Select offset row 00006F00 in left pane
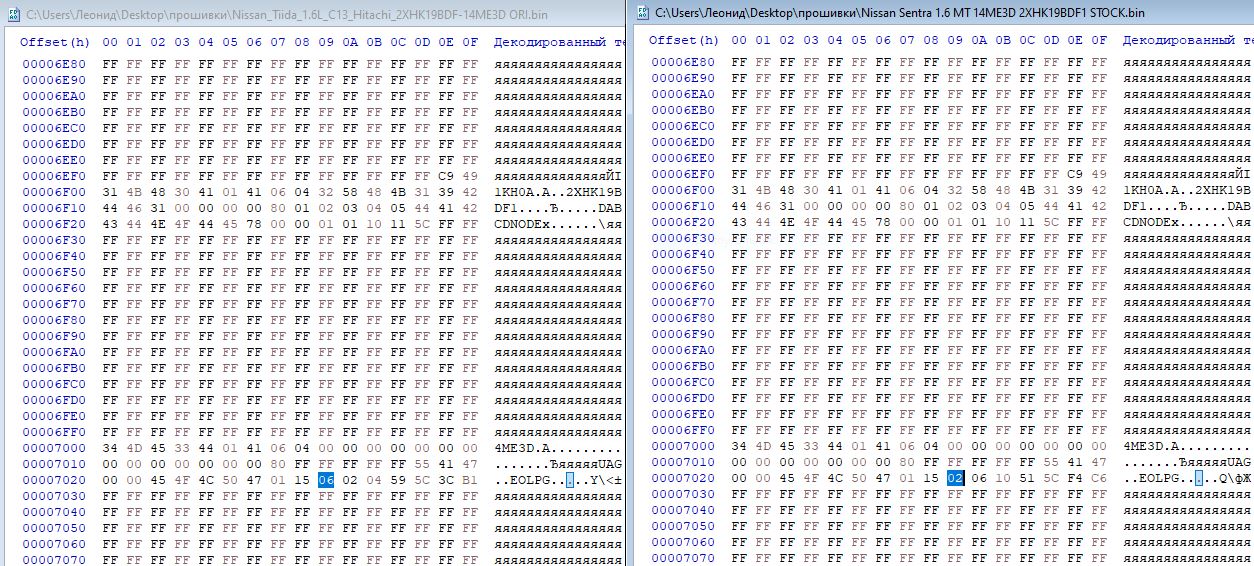This screenshot has width=1254, height=566. tap(54, 192)
